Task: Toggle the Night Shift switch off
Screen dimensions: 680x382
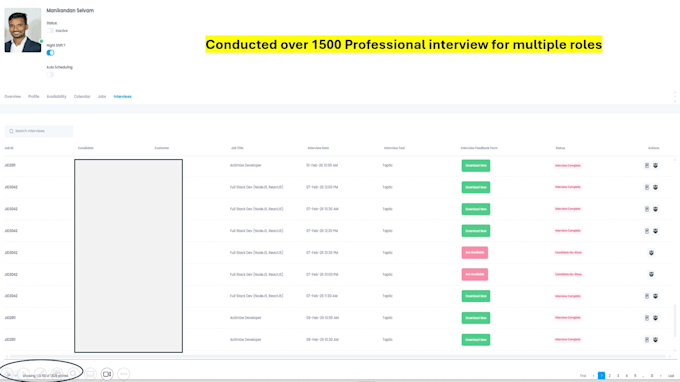Action: point(50,53)
